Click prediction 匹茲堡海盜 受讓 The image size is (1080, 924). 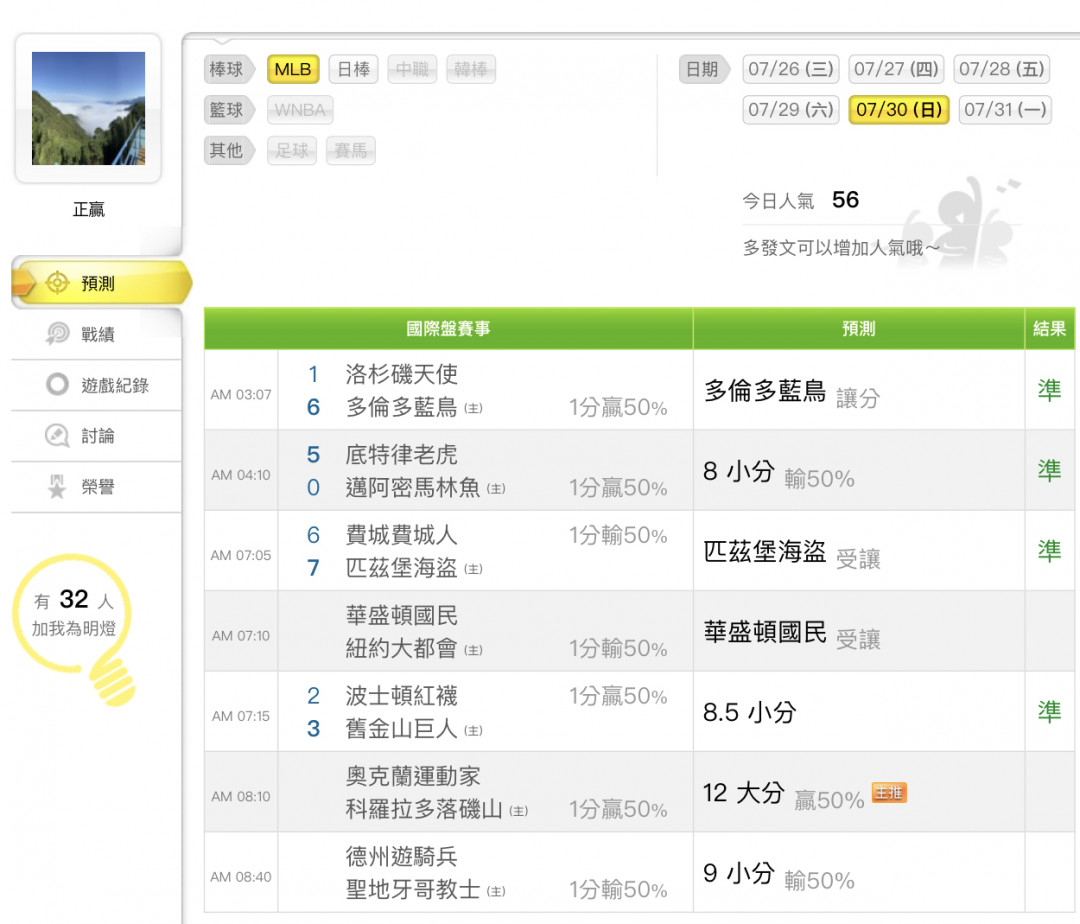pos(791,553)
